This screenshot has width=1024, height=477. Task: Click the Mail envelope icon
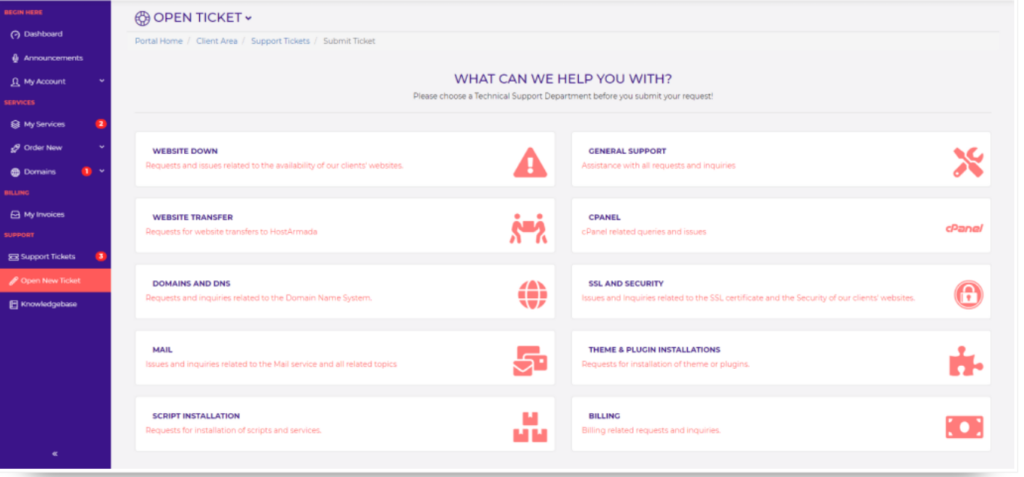coord(529,360)
